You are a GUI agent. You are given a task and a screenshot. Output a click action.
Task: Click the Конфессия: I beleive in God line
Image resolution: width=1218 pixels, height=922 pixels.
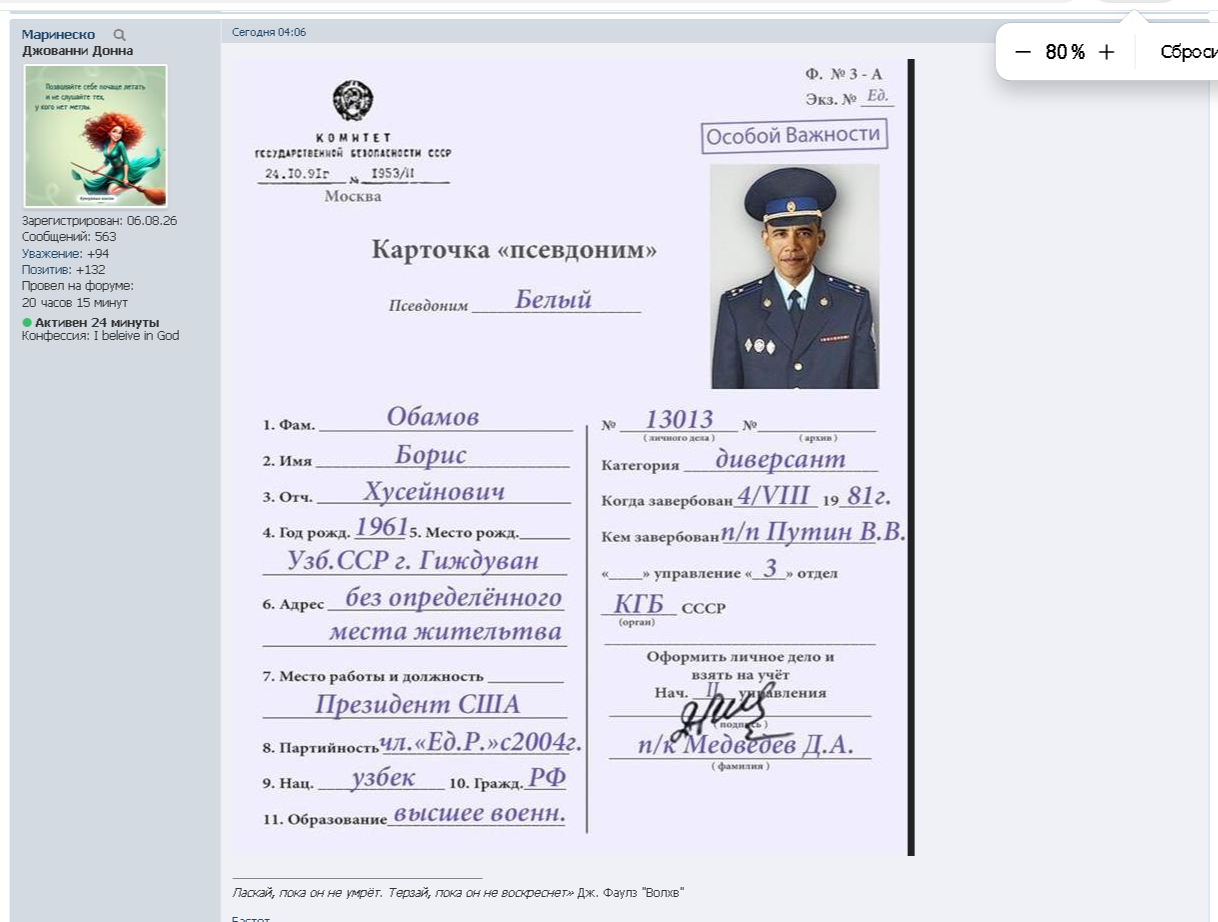tap(100, 336)
